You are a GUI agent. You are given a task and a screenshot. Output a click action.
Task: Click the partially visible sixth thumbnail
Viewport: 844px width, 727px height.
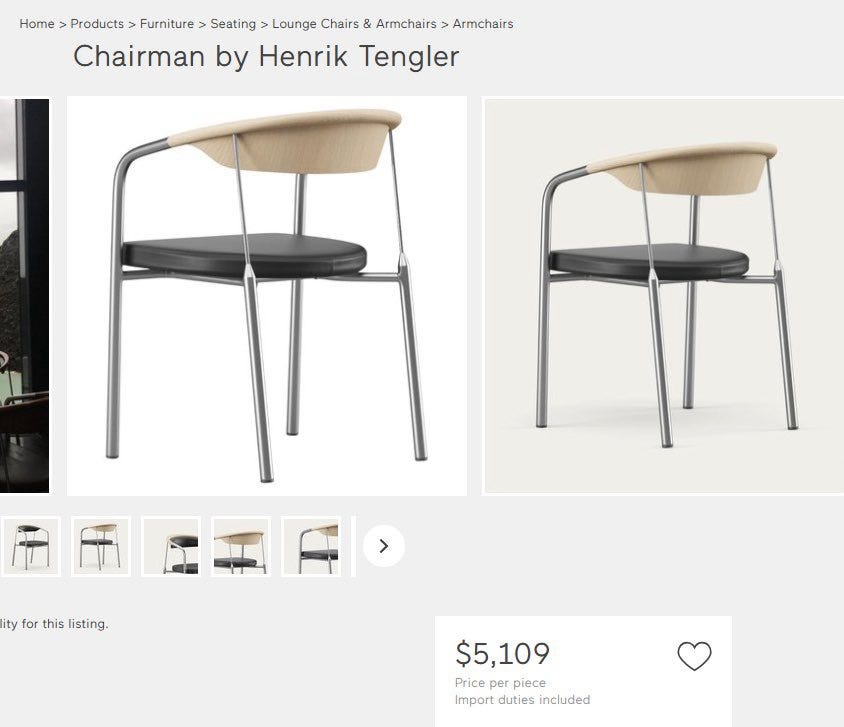pyautogui.click(x=354, y=546)
